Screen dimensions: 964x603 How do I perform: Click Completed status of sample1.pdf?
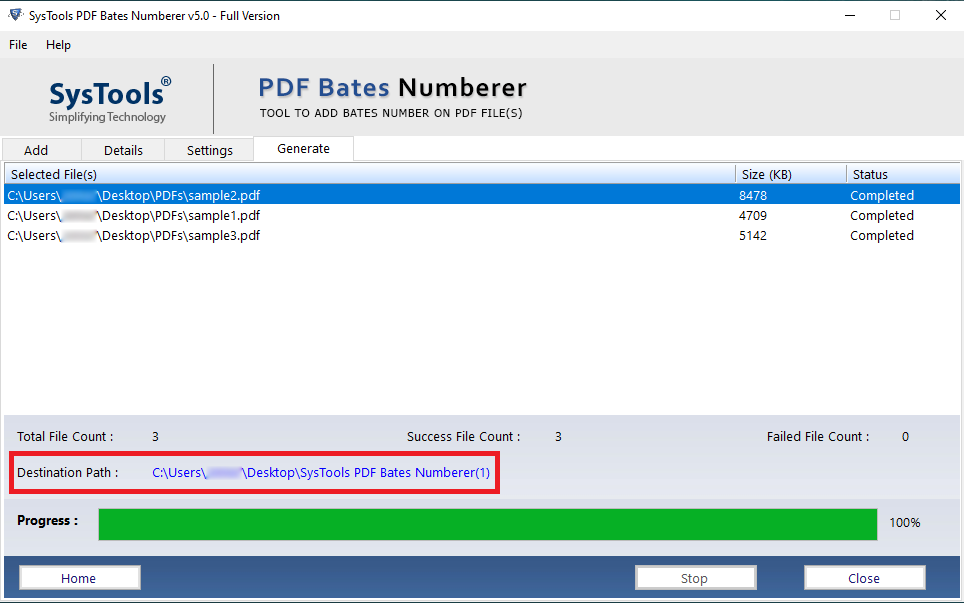pos(882,216)
